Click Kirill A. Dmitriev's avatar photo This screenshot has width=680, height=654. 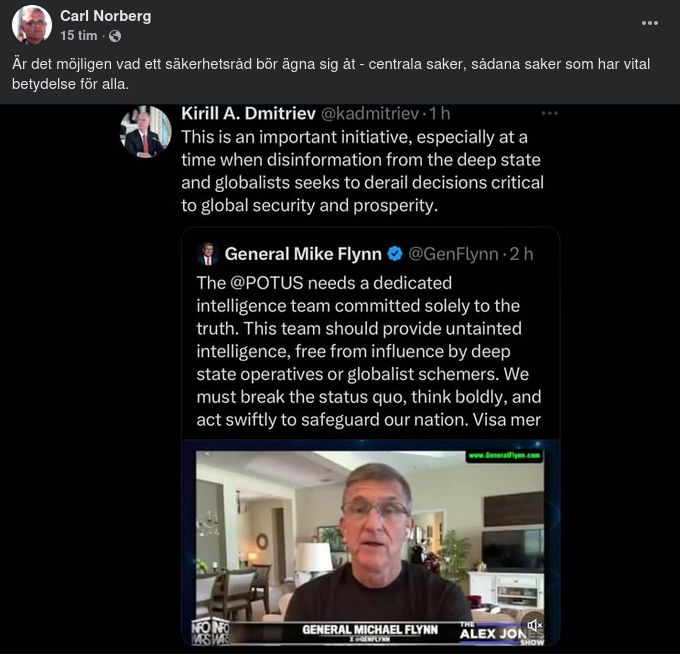point(145,132)
